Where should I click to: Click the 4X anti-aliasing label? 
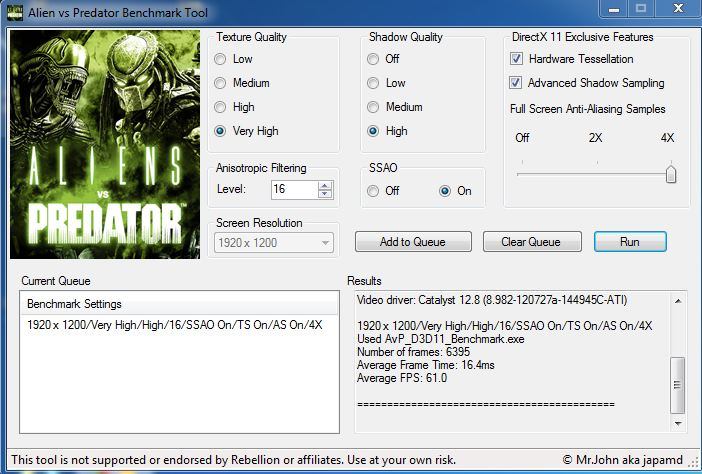click(x=667, y=138)
